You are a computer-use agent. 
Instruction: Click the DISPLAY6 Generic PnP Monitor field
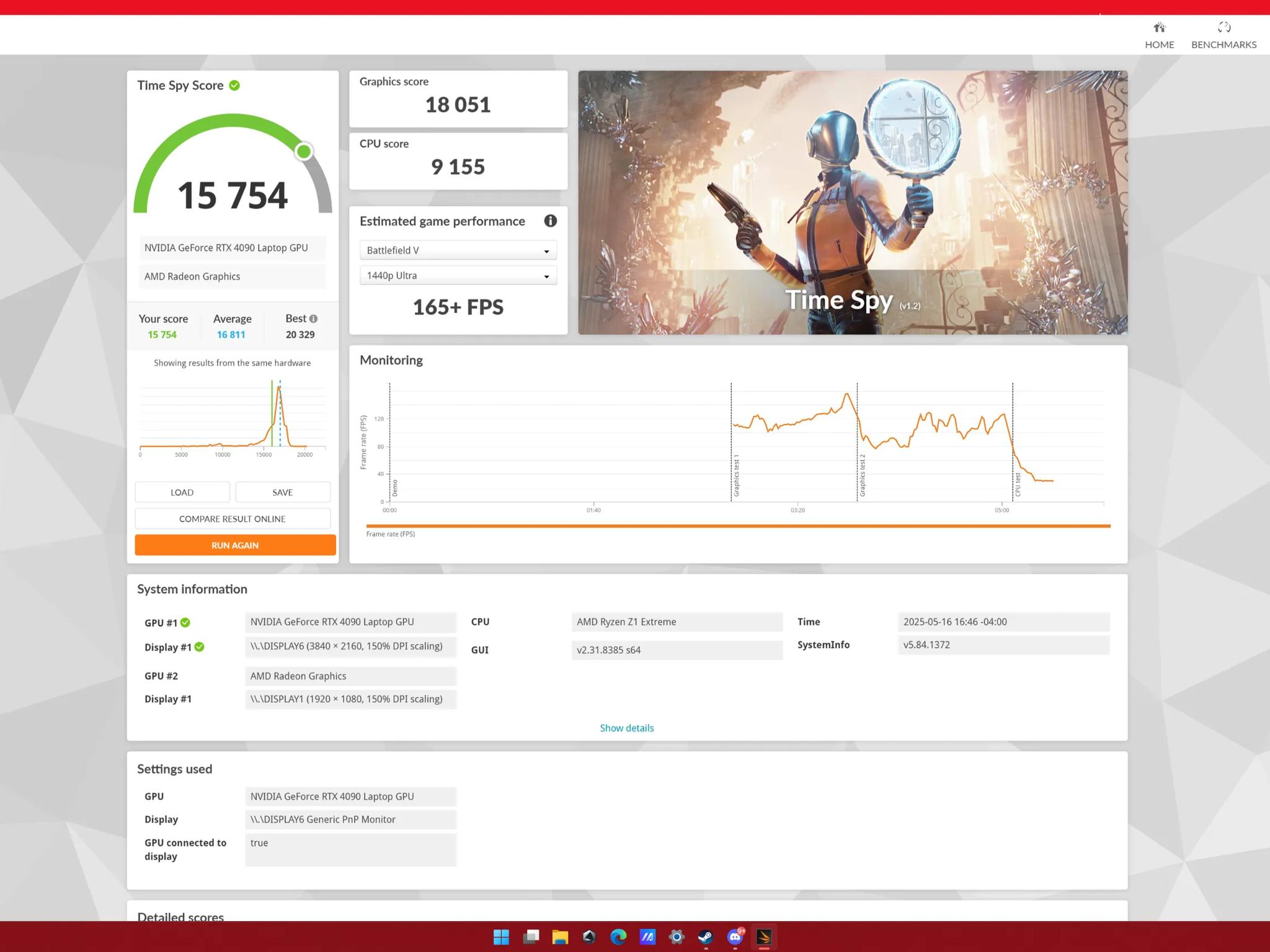tap(351, 819)
